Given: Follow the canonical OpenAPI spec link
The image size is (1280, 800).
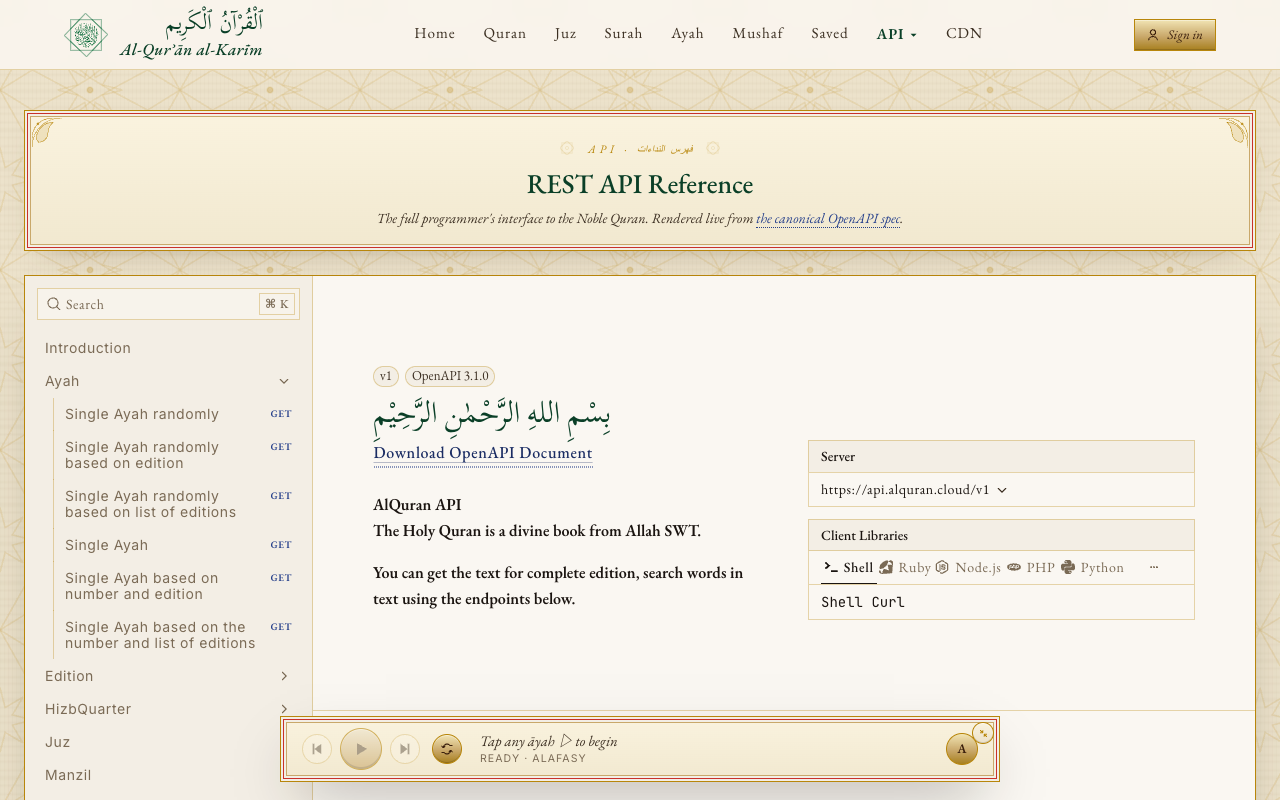Looking at the screenshot, I should pyautogui.click(x=828, y=219).
